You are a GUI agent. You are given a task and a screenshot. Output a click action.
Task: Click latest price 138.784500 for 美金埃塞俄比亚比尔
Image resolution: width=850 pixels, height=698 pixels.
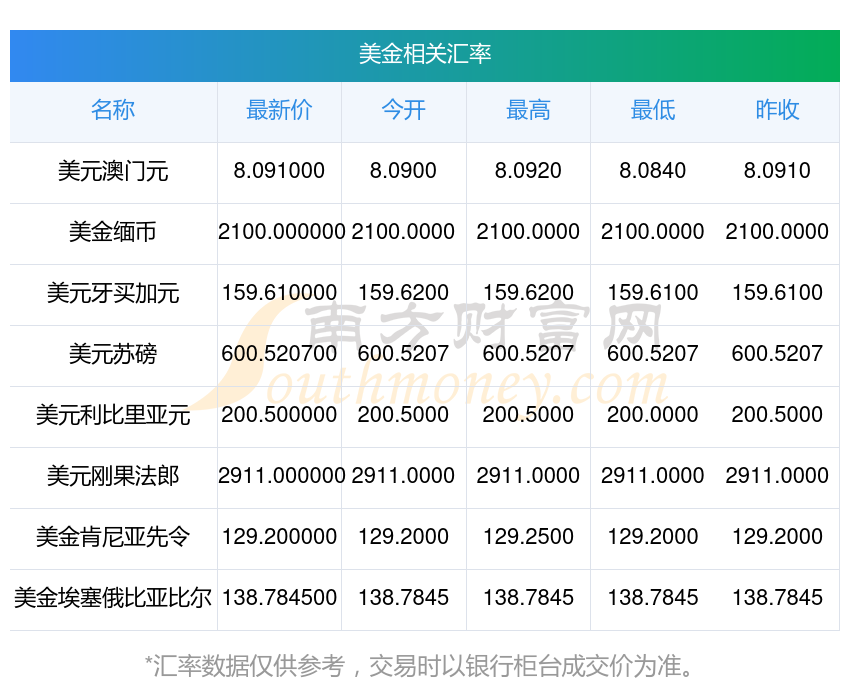coord(279,598)
